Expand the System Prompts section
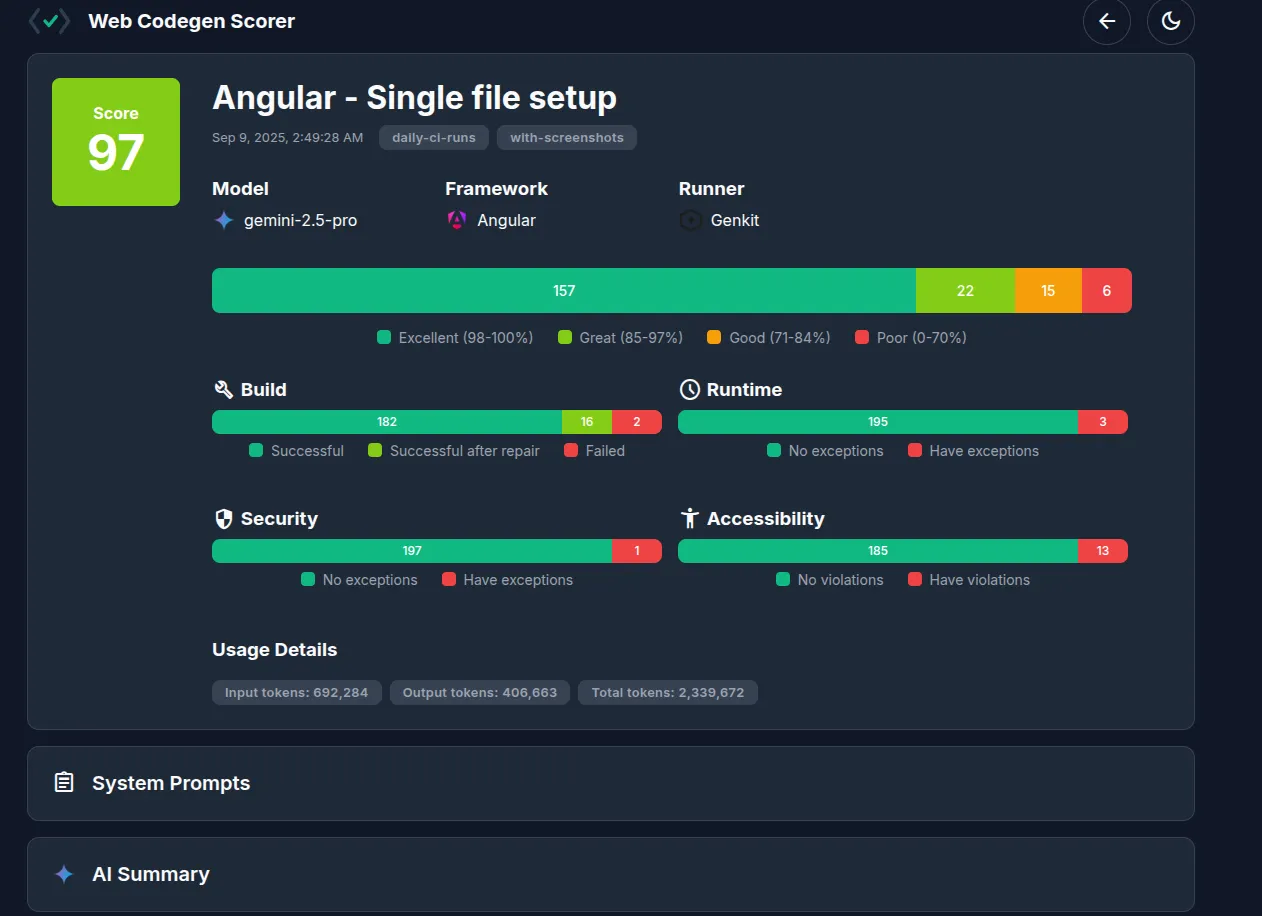Screen dimensions: 1262x916 coord(610,783)
